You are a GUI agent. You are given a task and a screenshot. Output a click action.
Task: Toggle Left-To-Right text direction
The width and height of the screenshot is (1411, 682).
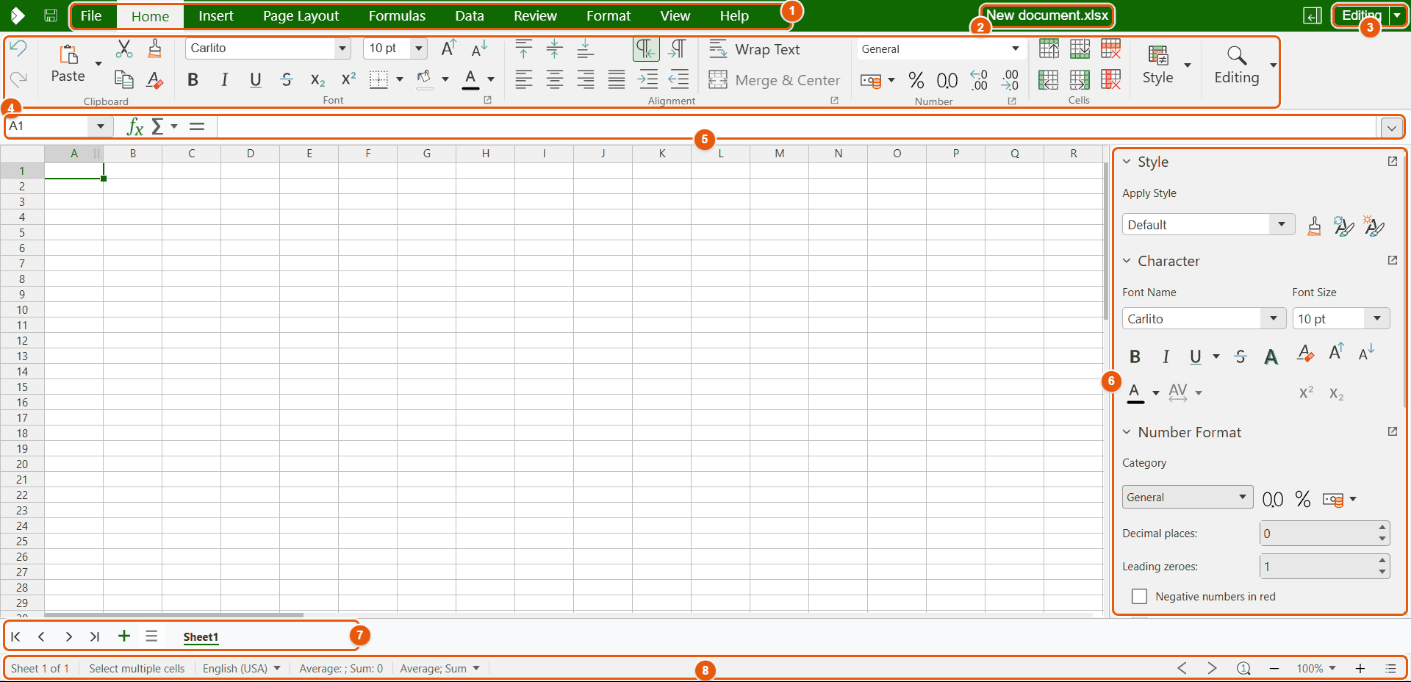(x=646, y=48)
